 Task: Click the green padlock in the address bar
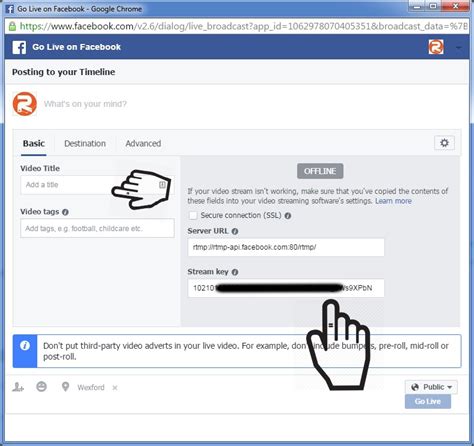click(12, 26)
